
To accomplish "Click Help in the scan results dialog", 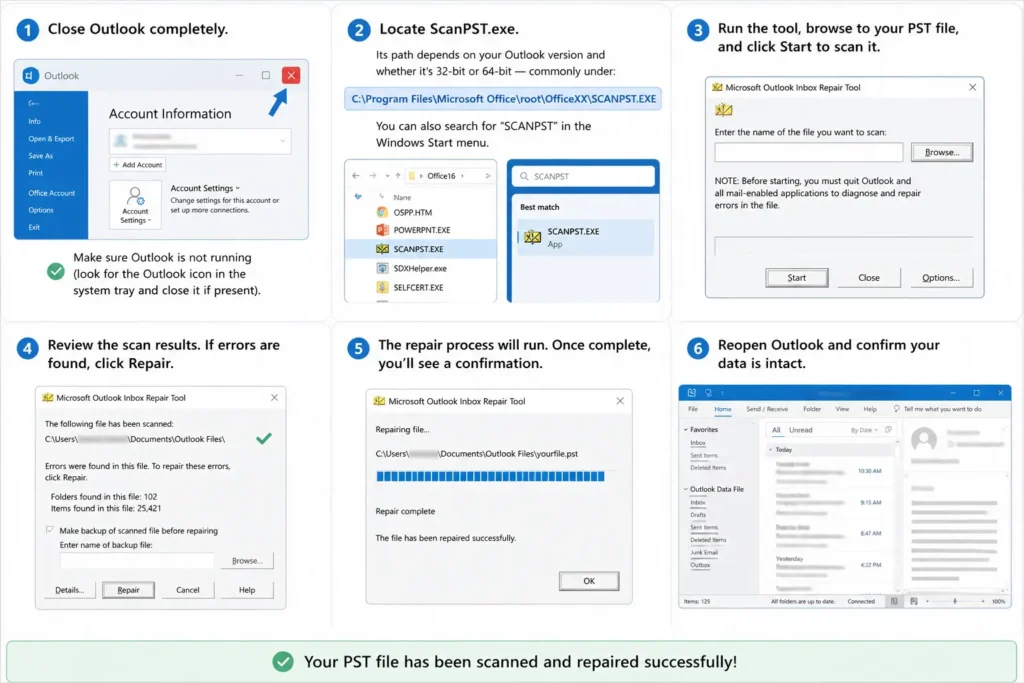I will 247,590.
